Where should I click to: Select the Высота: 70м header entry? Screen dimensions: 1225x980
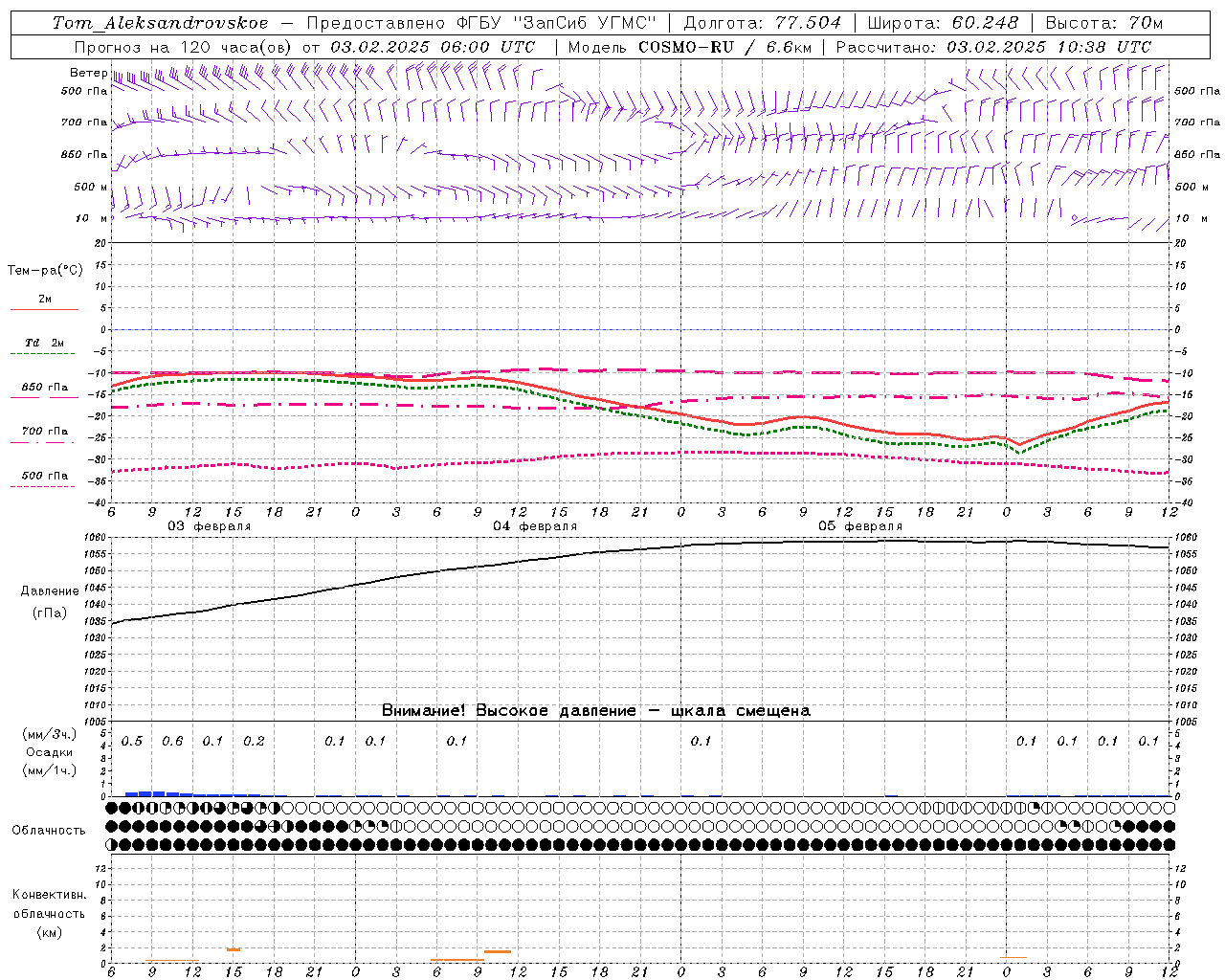[x=1103, y=23]
